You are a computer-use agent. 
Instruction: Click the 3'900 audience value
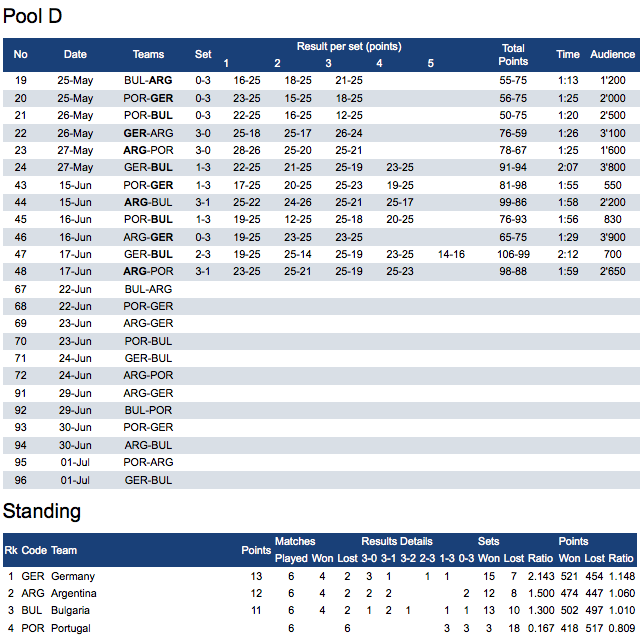pyautogui.click(x=612, y=237)
